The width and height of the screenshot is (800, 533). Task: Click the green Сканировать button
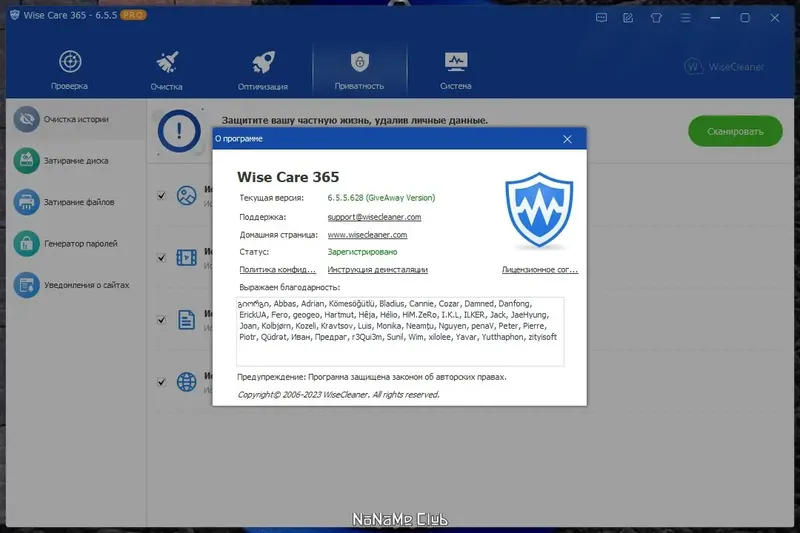735,132
